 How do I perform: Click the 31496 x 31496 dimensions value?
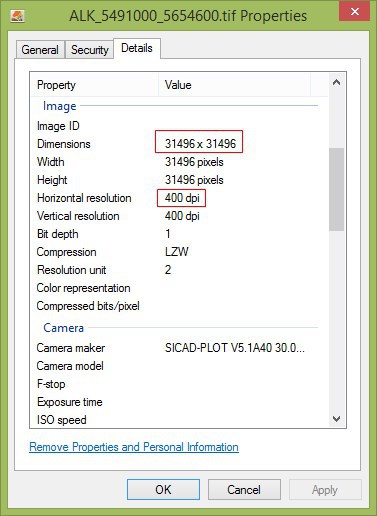pos(200,143)
